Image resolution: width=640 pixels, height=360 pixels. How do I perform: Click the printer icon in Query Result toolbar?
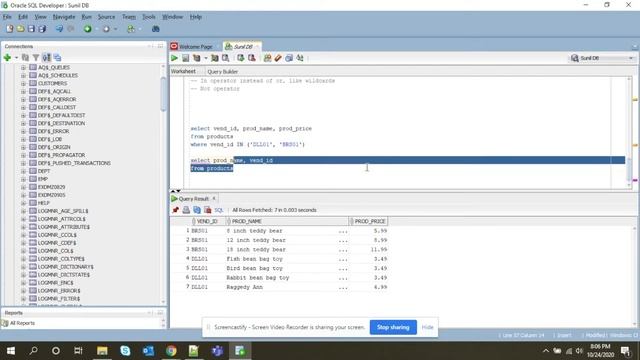pyautogui.click(x=186, y=210)
